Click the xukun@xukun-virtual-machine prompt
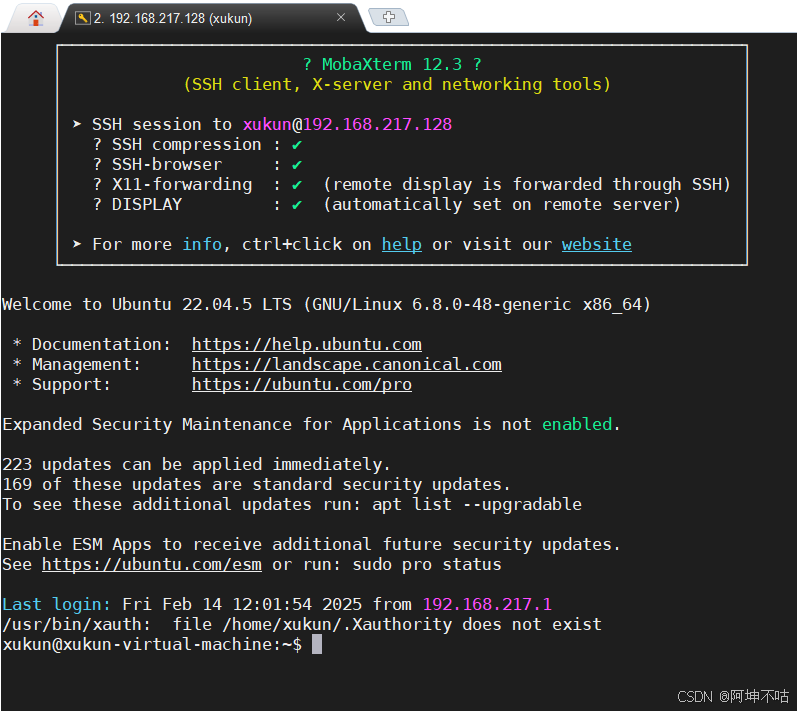797x711 pixels. [152, 644]
